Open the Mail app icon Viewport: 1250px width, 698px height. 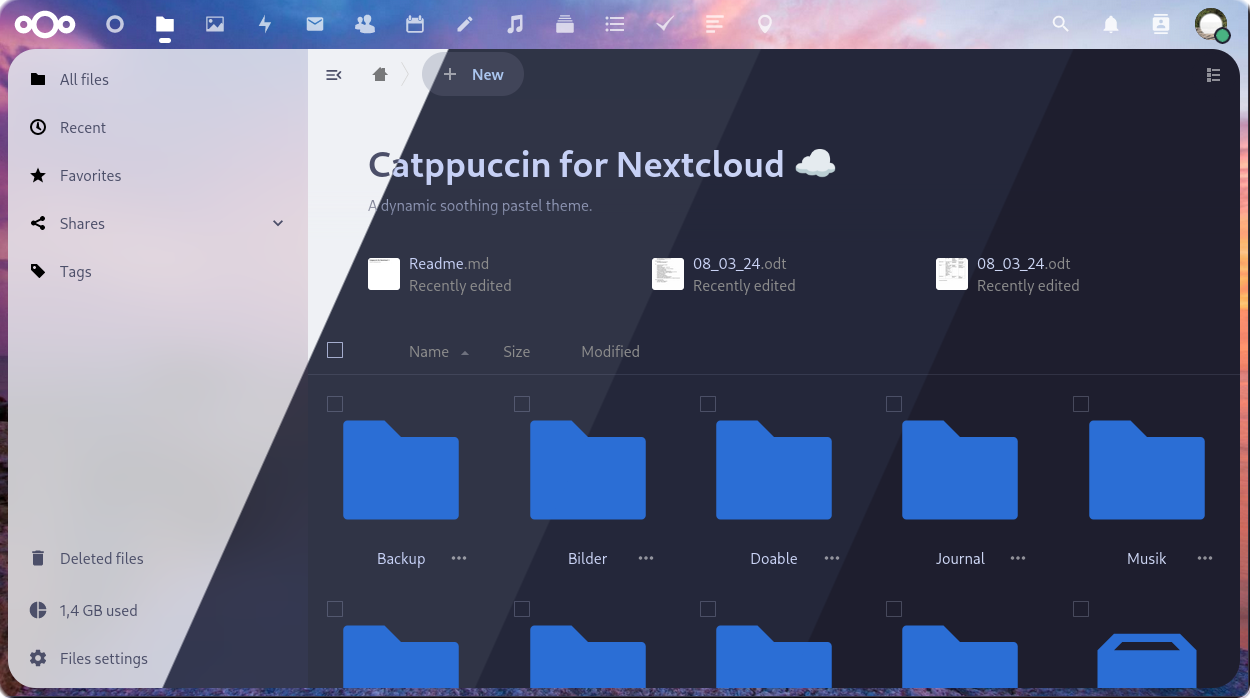(x=315, y=24)
